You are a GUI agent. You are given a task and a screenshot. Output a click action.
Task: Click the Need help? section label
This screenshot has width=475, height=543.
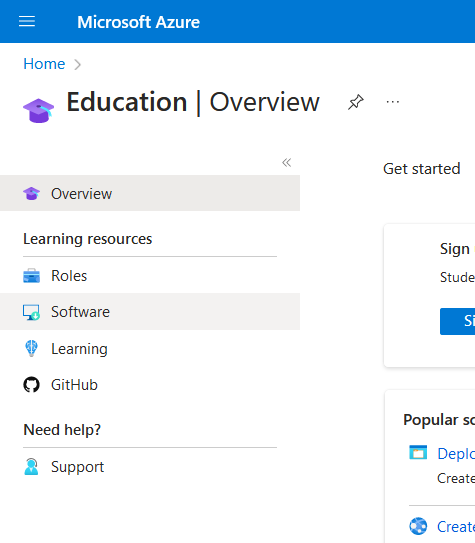62,430
